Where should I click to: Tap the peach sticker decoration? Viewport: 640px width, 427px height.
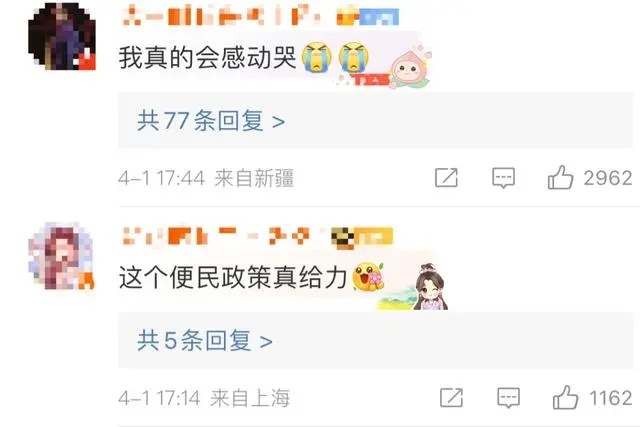(409, 68)
